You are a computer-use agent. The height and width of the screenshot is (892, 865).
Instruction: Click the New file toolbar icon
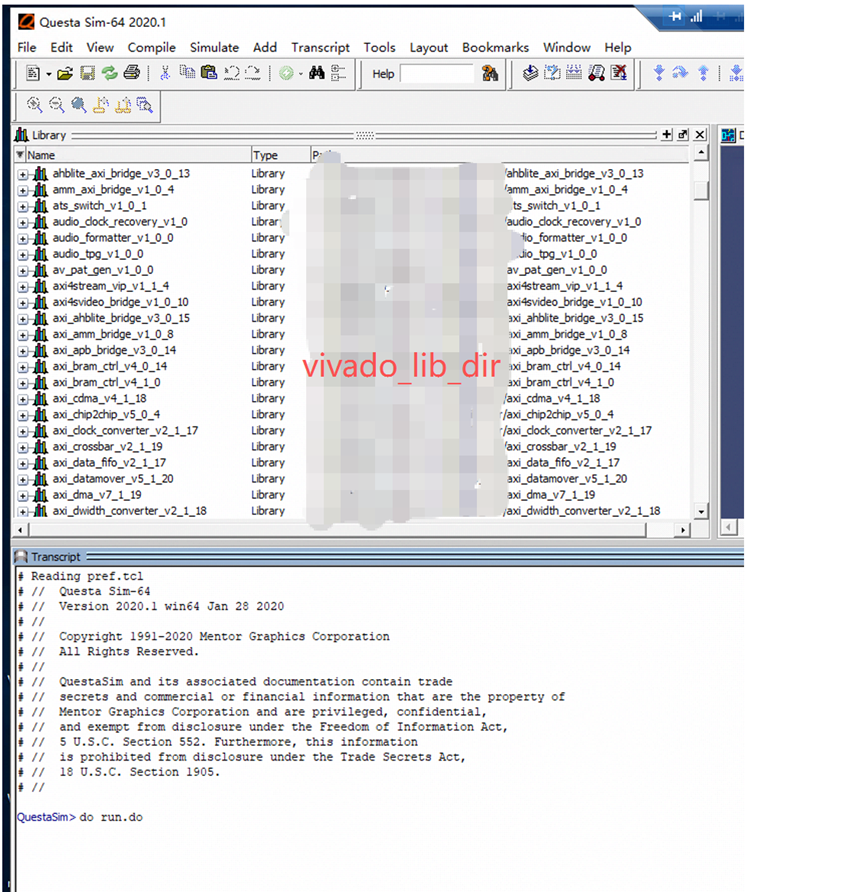coord(33,73)
